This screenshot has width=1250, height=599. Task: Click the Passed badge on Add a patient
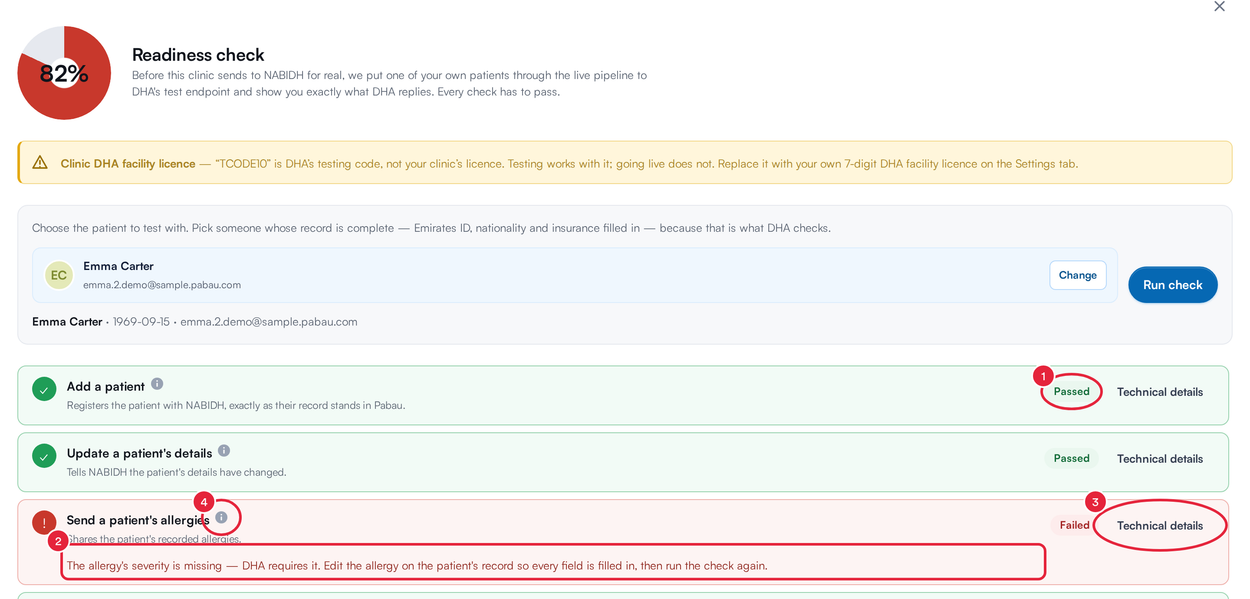coord(1072,392)
